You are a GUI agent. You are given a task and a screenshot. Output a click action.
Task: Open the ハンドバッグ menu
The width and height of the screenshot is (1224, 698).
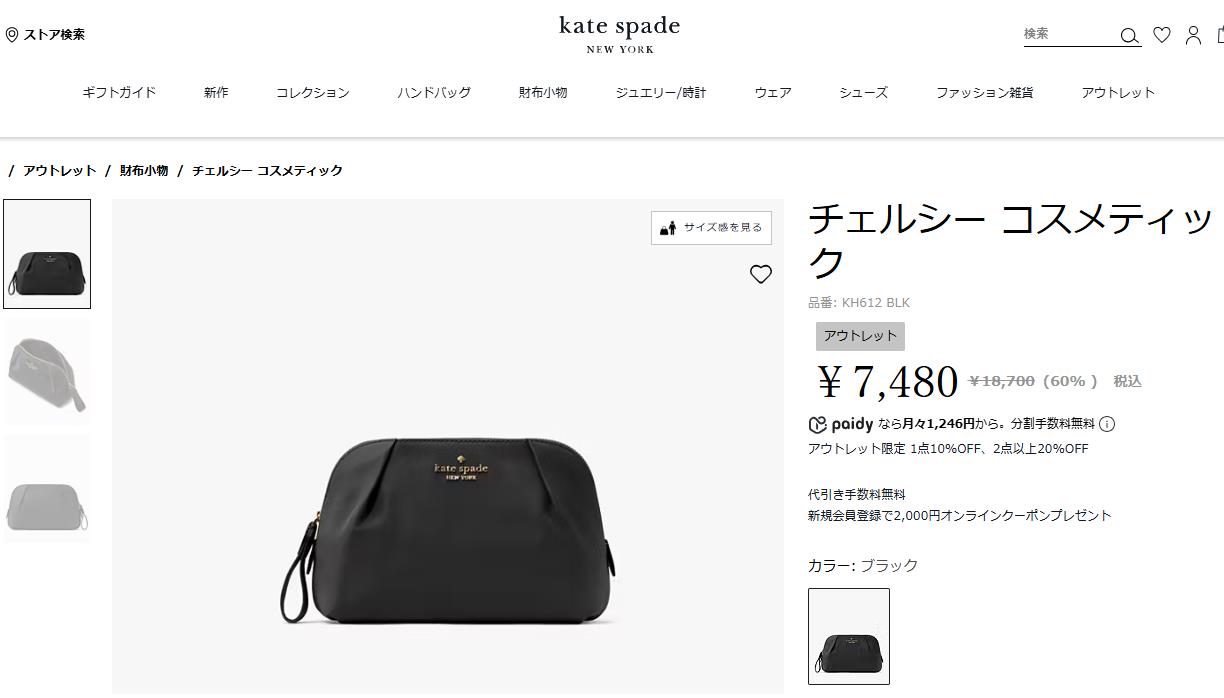tap(434, 93)
